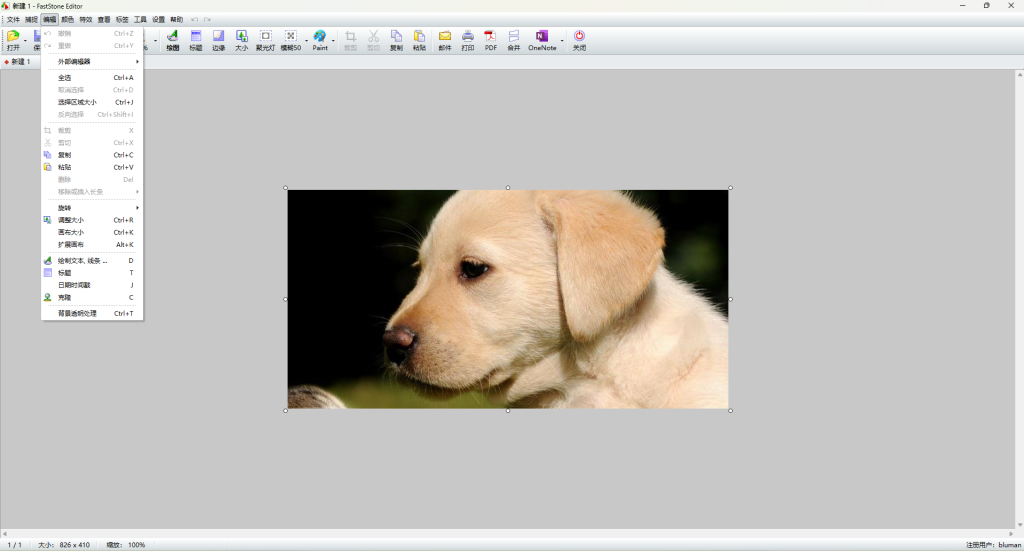Export as PDF using toolbar icon

(x=491, y=39)
